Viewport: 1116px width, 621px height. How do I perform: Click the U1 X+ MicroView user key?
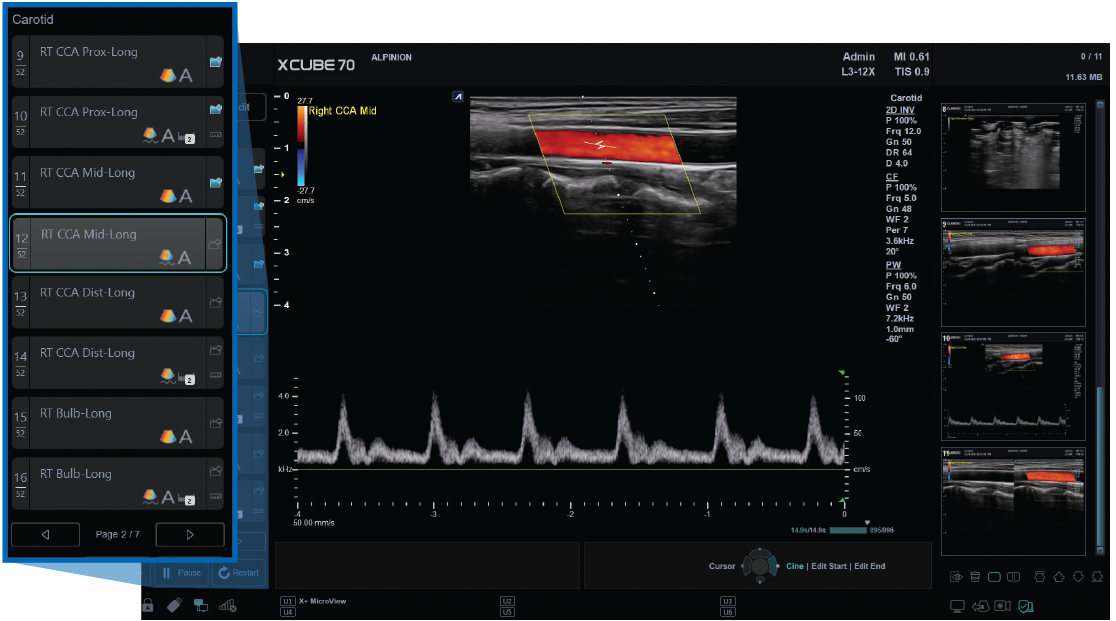click(314, 601)
